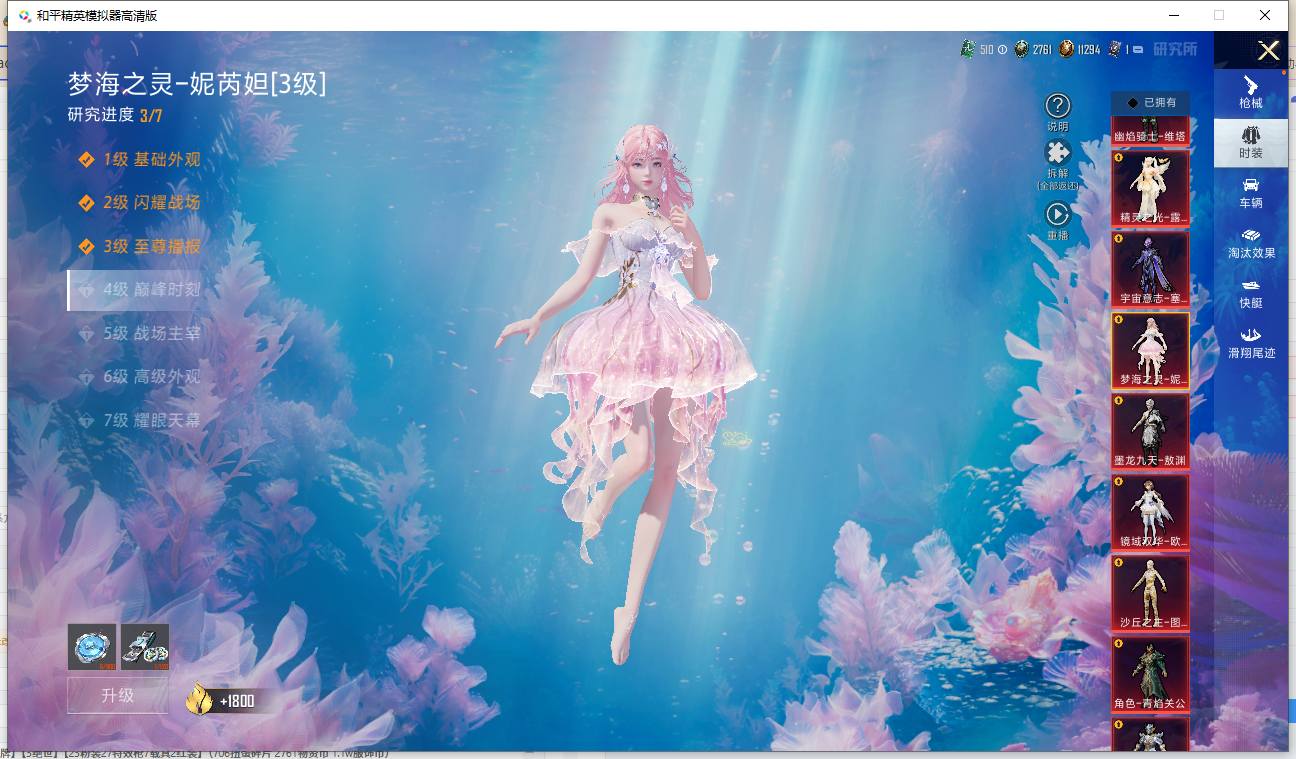The image size is (1296, 759).
Task: Click the info icon beside 510
Action: [x=1002, y=50]
